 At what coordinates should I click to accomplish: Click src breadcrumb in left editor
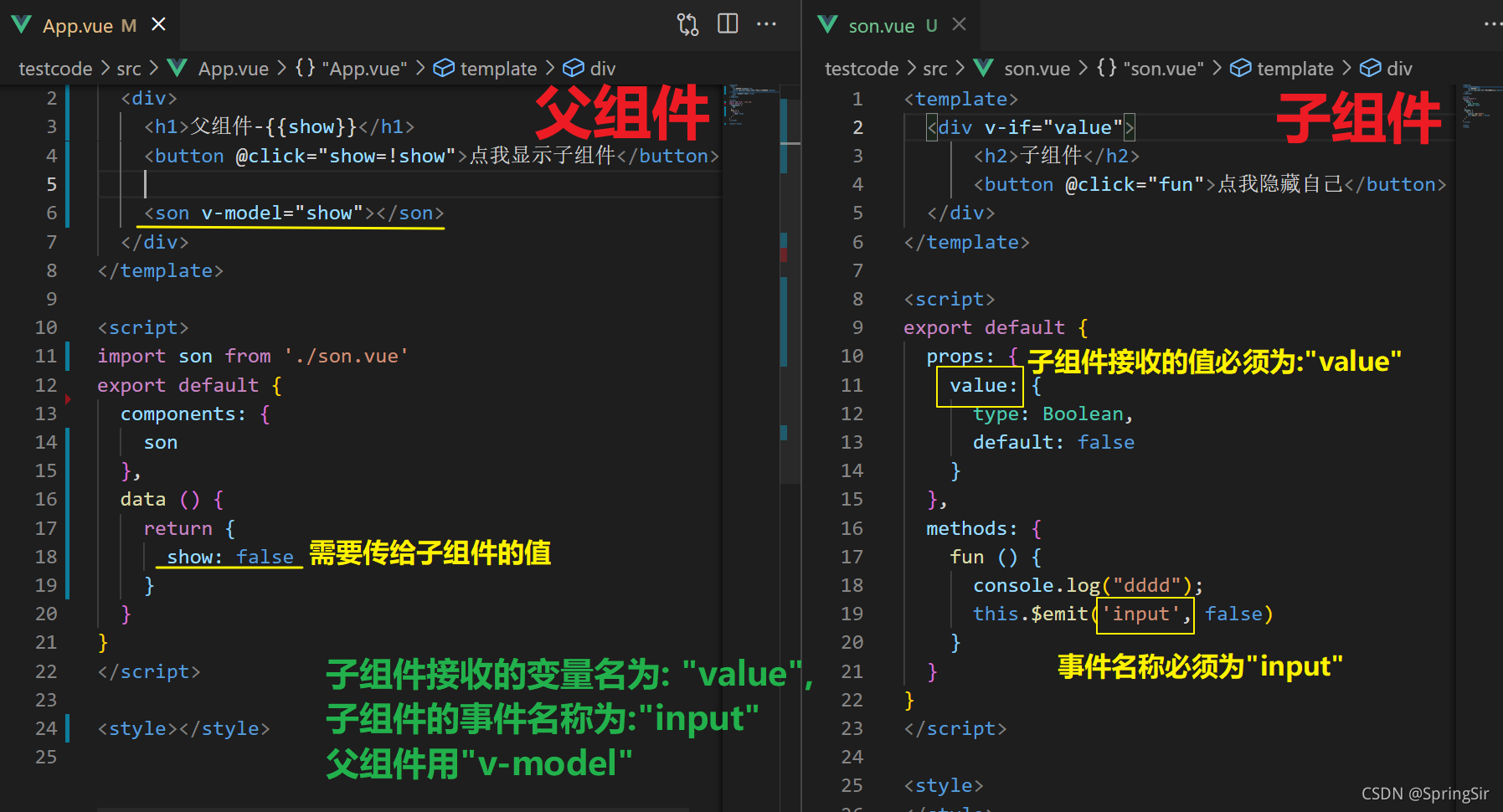tap(129, 69)
